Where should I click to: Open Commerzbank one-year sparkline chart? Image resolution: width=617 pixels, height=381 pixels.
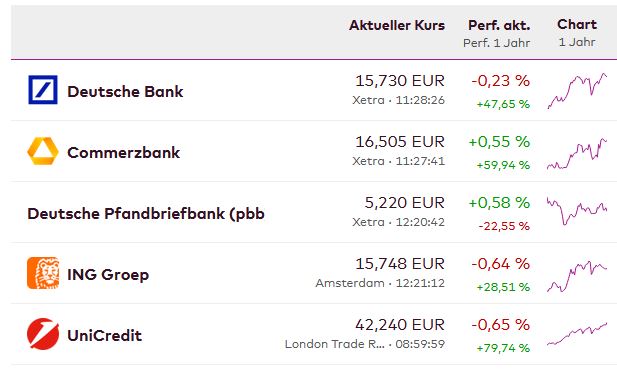point(577,154)
